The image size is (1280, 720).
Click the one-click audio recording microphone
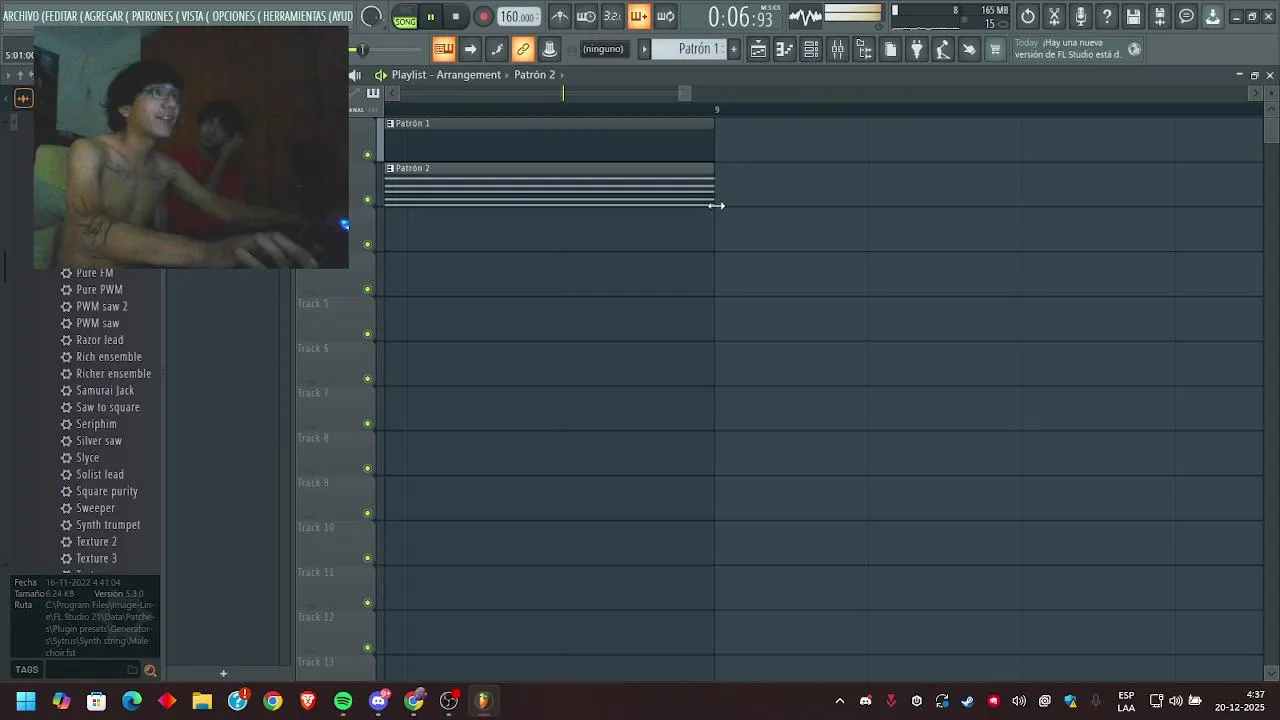(1081, 16)
